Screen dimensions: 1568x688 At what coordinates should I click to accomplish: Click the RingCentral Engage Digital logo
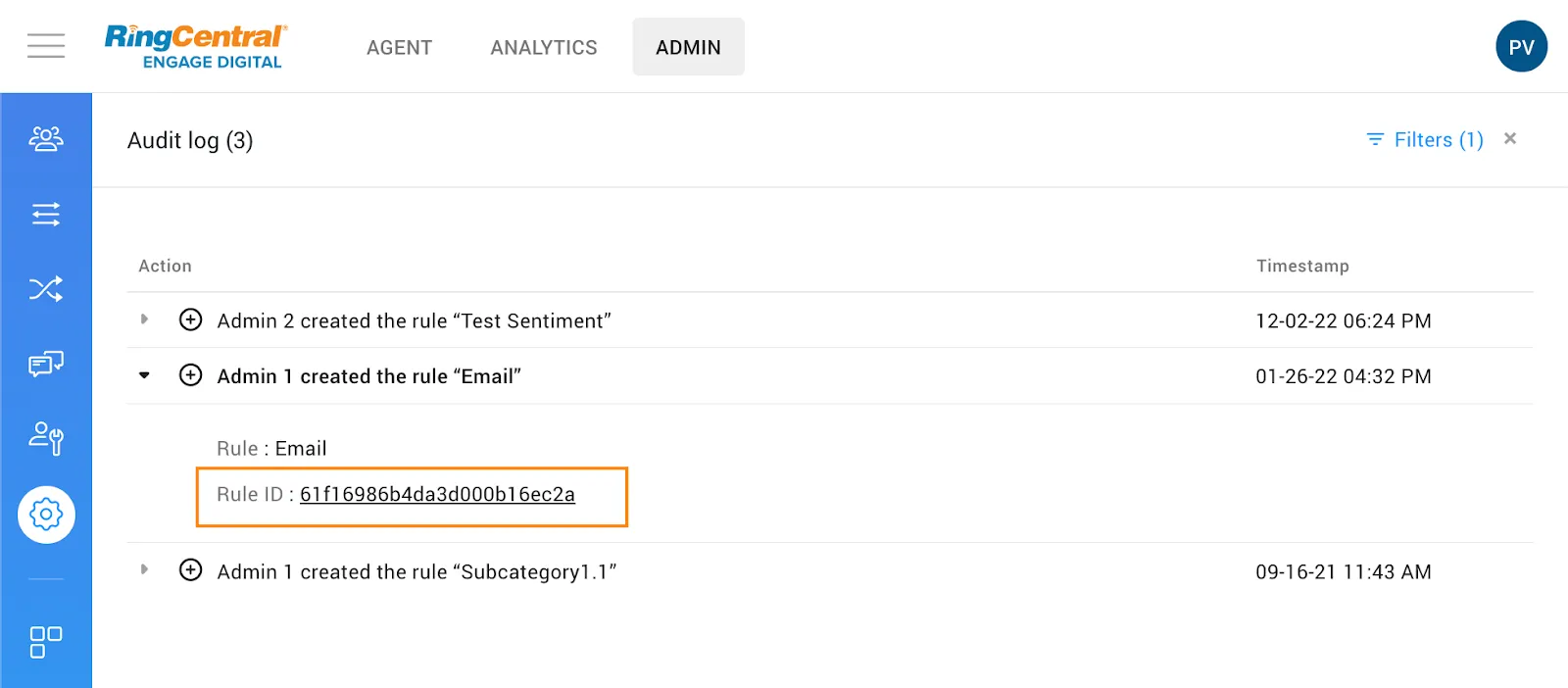click(x=196, y=46)
